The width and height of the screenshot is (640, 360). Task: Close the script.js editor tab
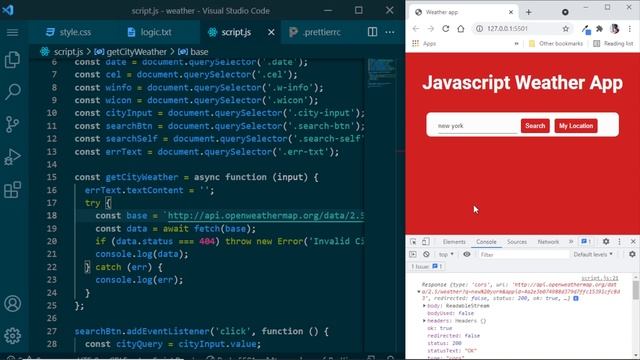click(x=271, y=32)
